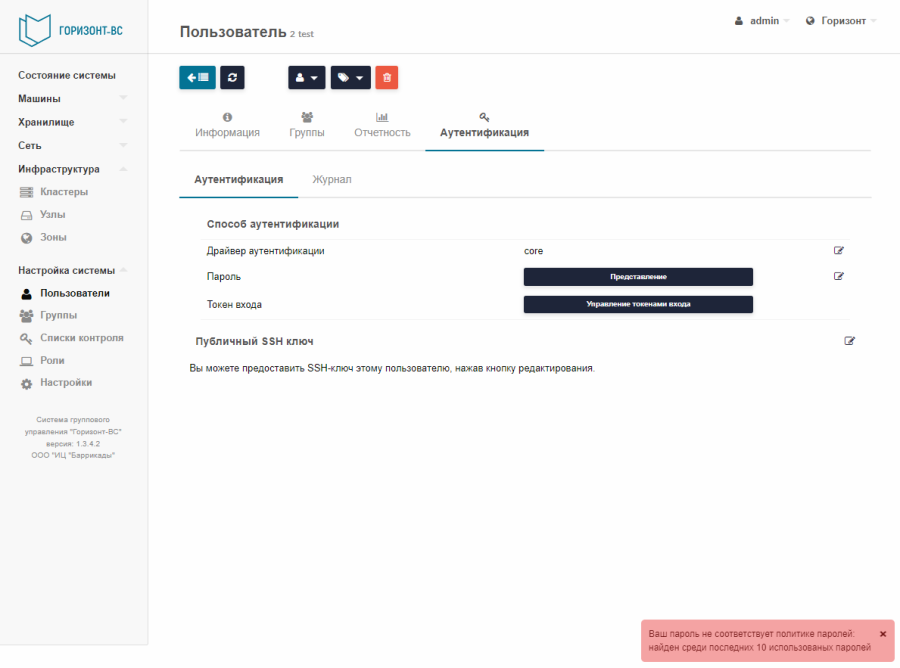This screenshot has width=900, height=668.
Task: Select the top Аутентификация tab
Action: [484, 126]
